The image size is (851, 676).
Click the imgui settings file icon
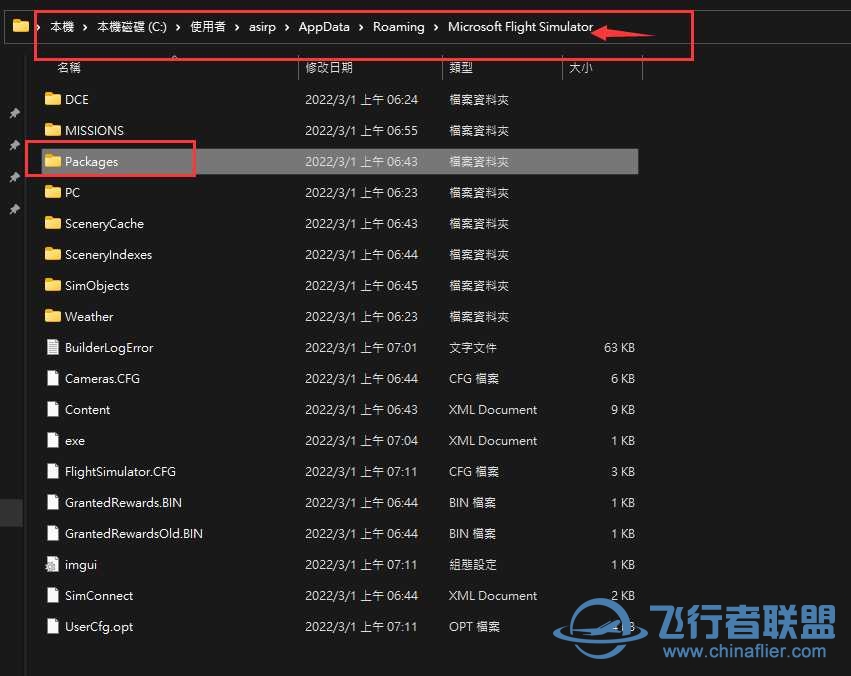pos(52,564)
